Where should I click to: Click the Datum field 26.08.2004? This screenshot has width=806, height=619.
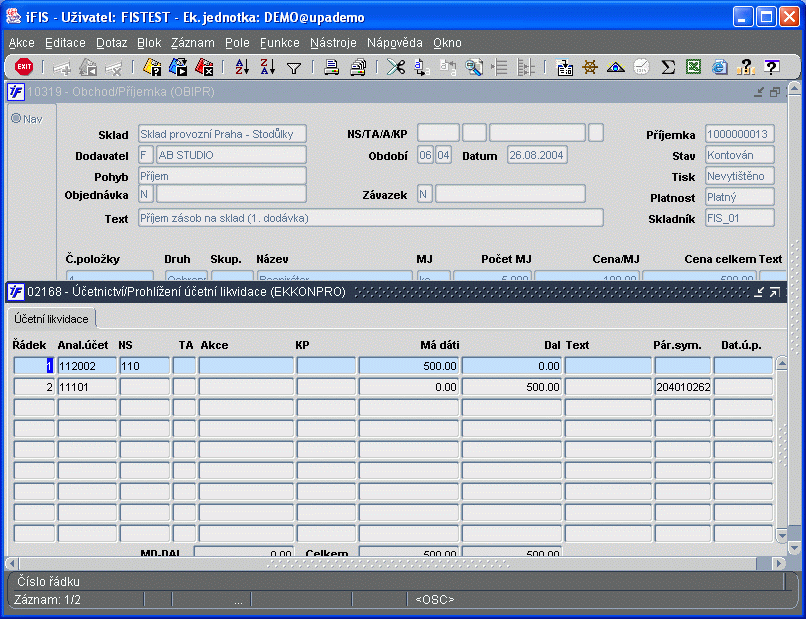[x=537, y=155]
